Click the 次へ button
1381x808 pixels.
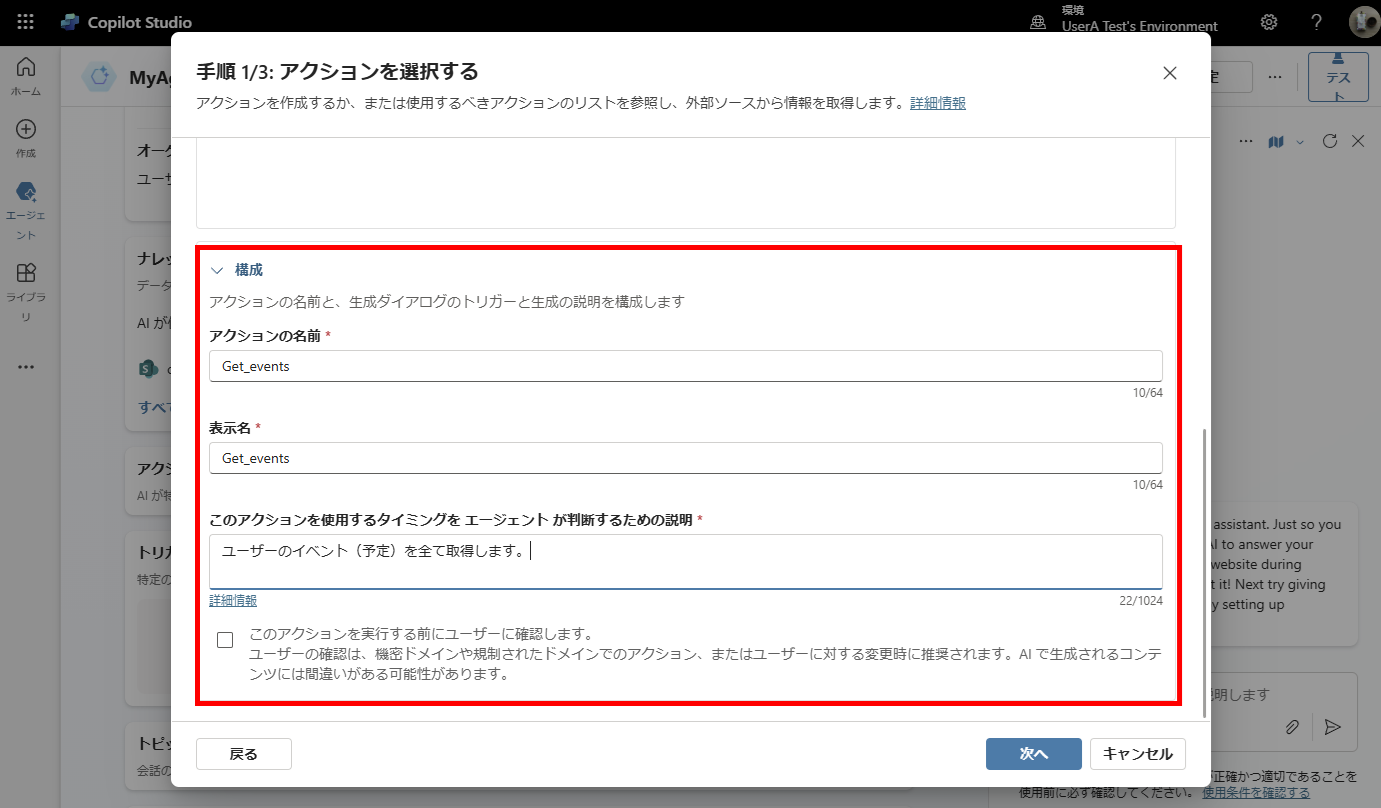tap(1033, 754)
